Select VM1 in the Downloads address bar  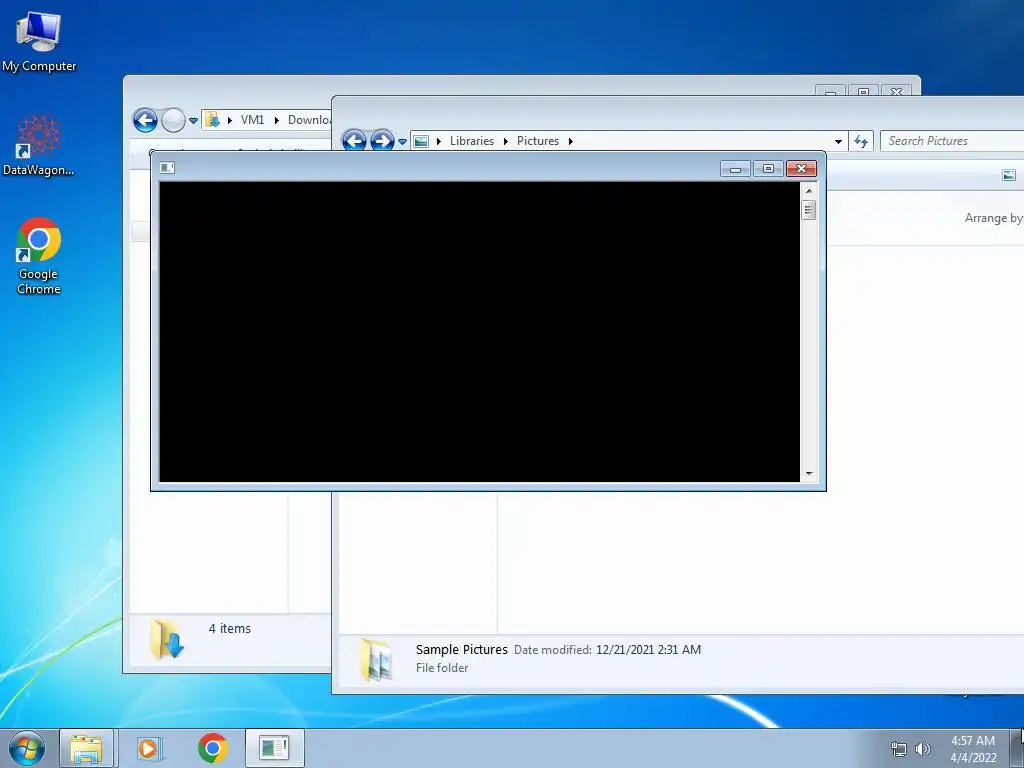click(x=252, y=120)
